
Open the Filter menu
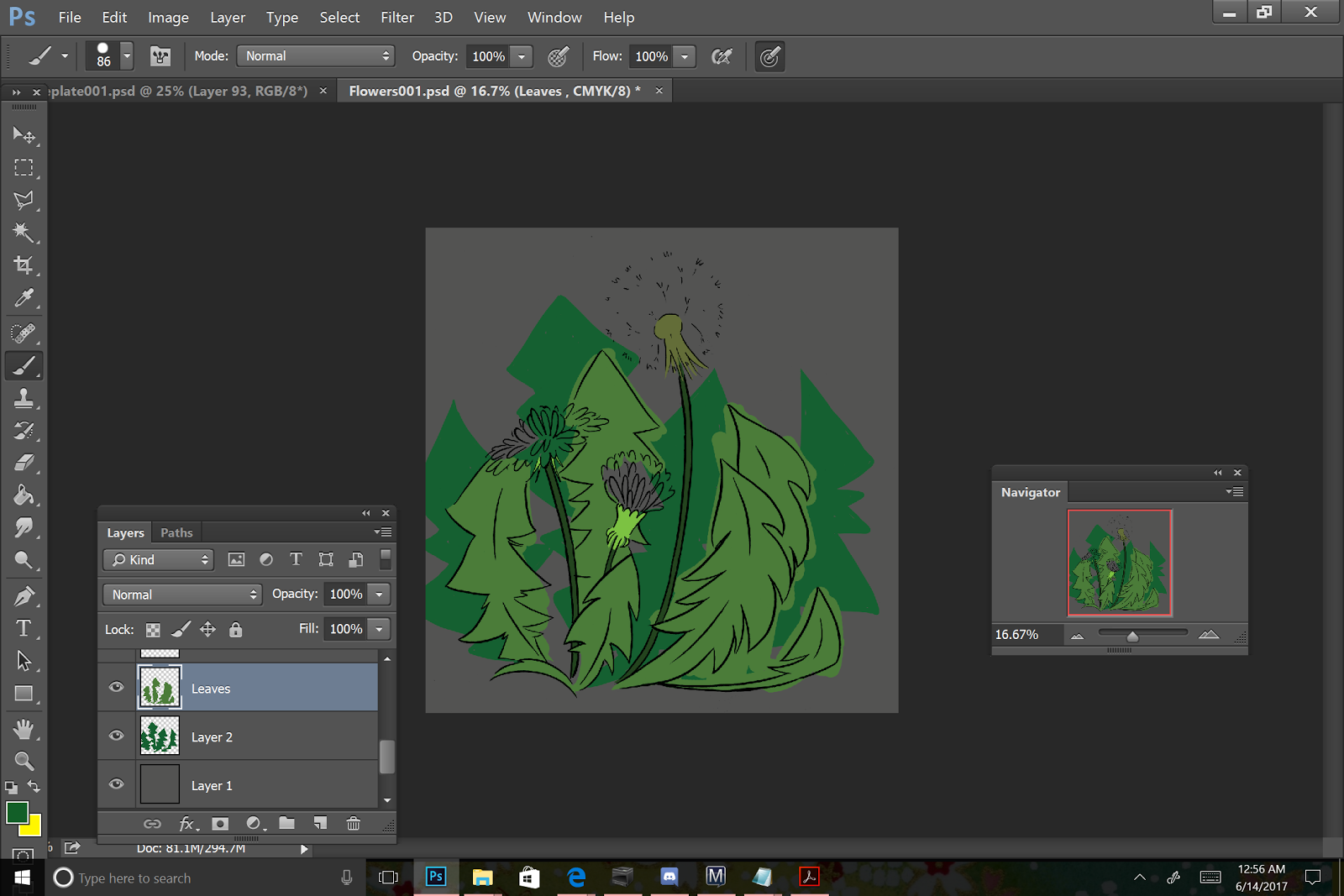(x=396, y=18)
